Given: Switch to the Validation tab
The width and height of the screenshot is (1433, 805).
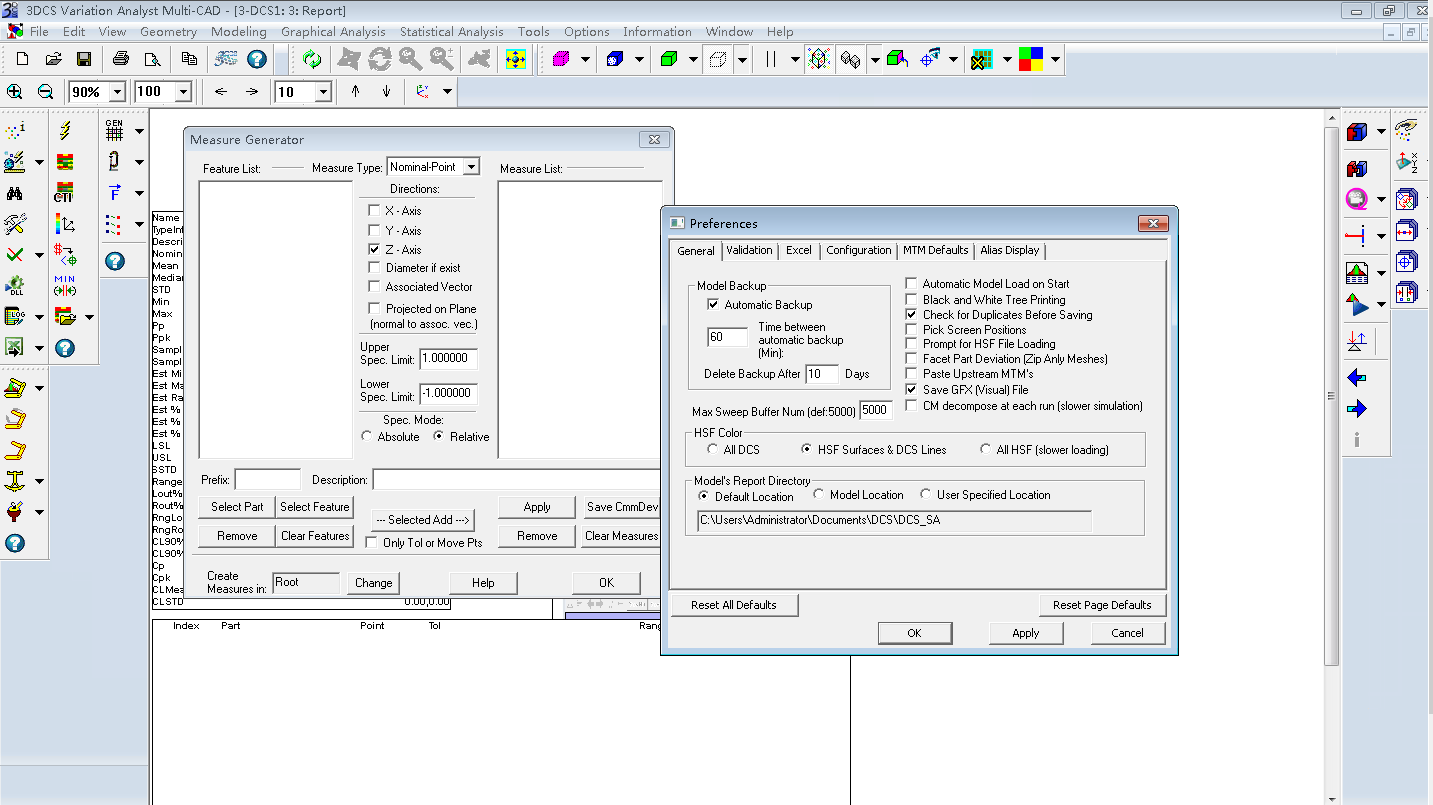Looking at the screenshot, I should (749, 250).
